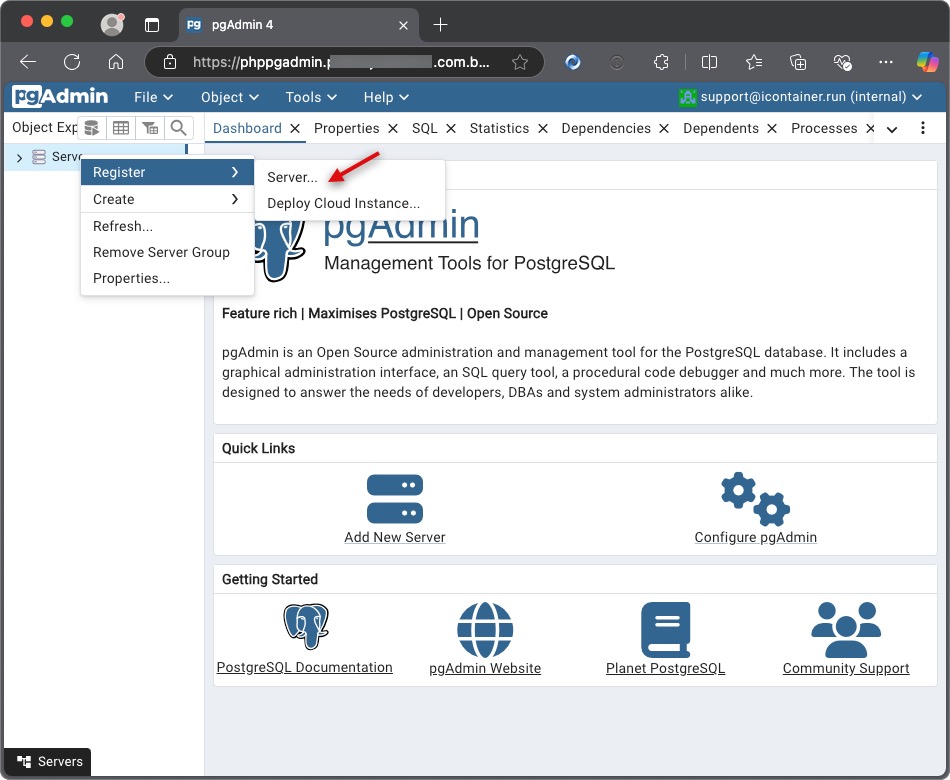Viewport: 950px width, 780px height.
Task: Open Search Objects magnifier icon
Action: tap(178, 128)
